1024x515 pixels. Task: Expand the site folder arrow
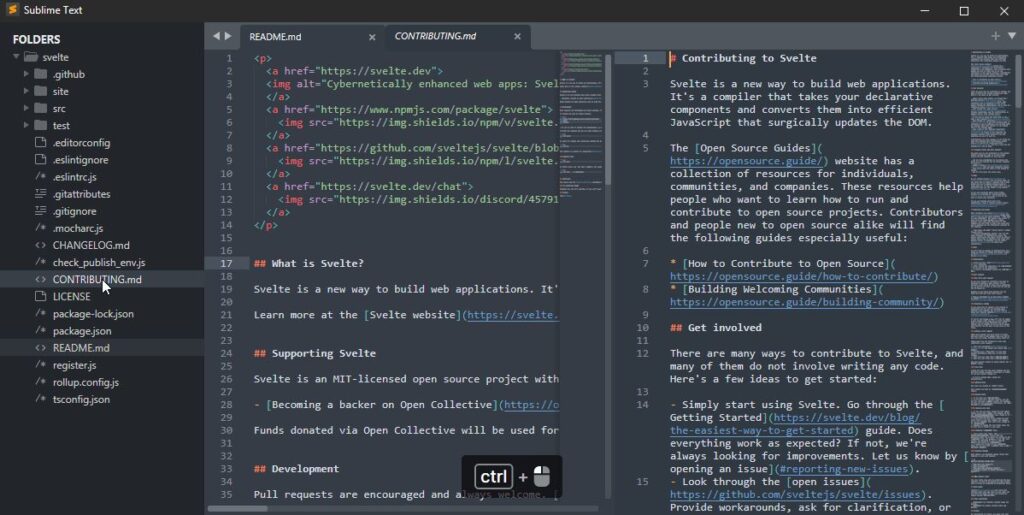pos(26,91)
